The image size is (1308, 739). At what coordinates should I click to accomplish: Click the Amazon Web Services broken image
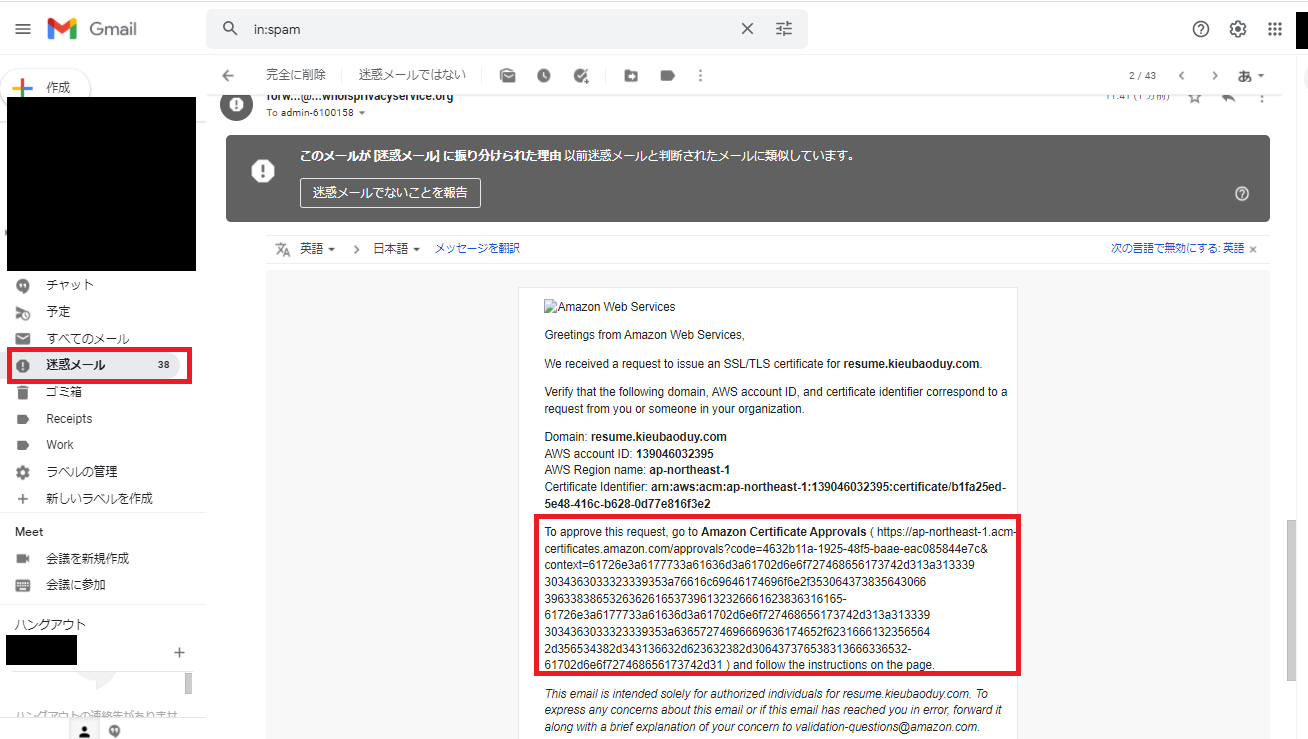tap(610, 307)
